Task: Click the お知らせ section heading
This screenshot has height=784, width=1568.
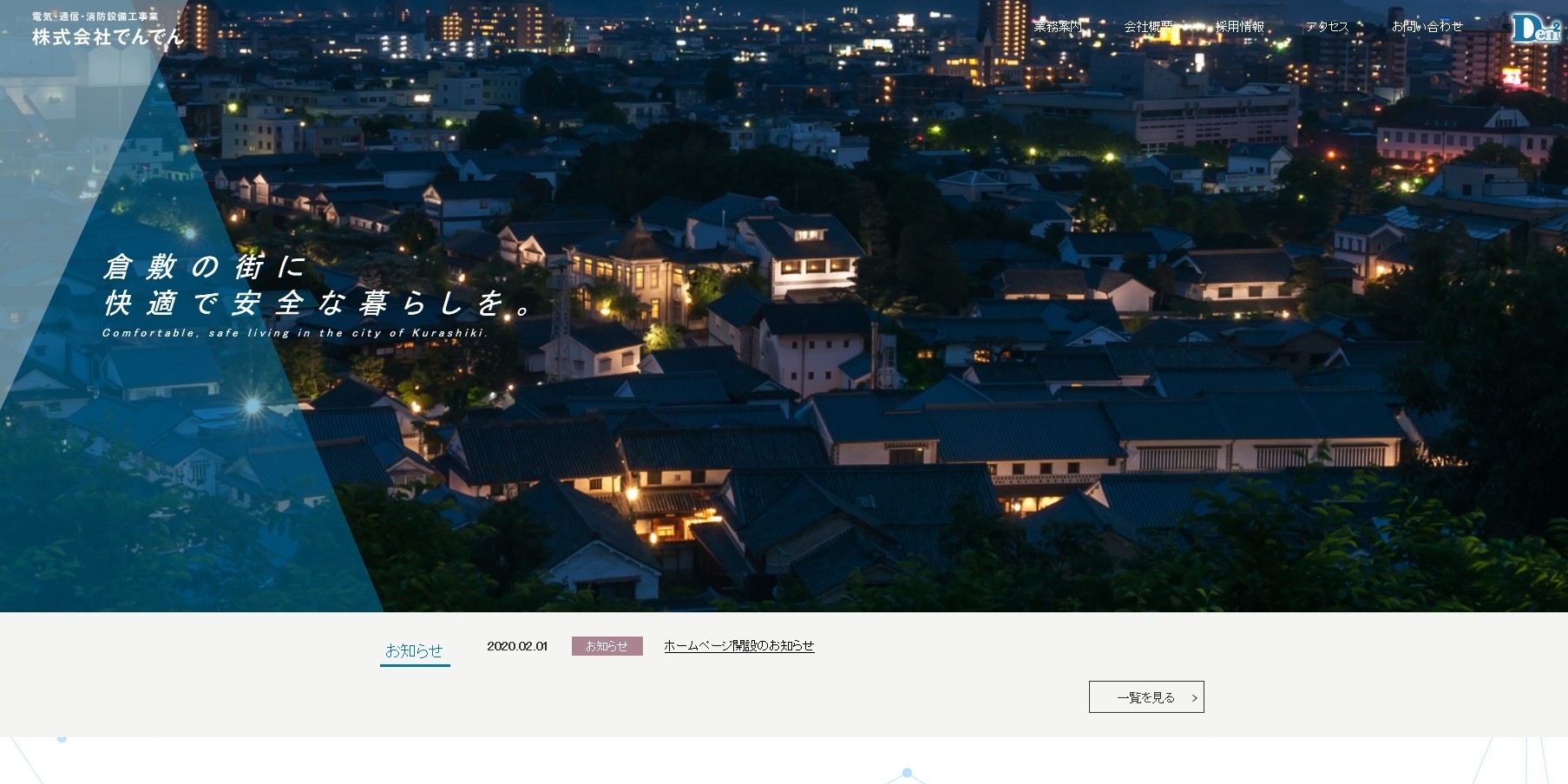Action: pyautogui.click(x=414, y=650)
